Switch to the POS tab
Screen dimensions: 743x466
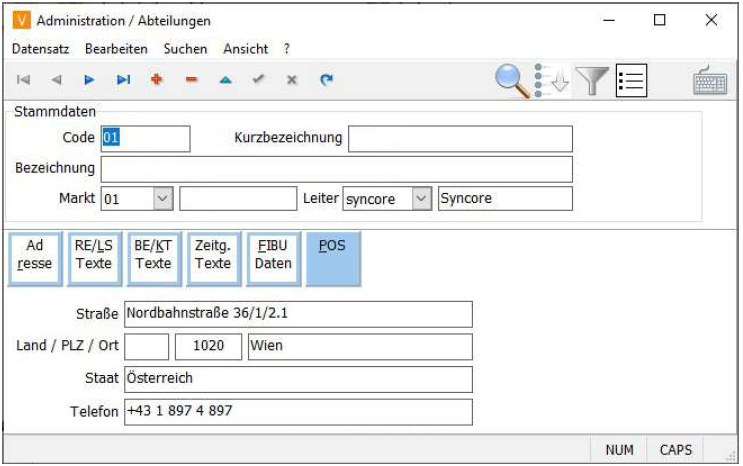point(334,259)
